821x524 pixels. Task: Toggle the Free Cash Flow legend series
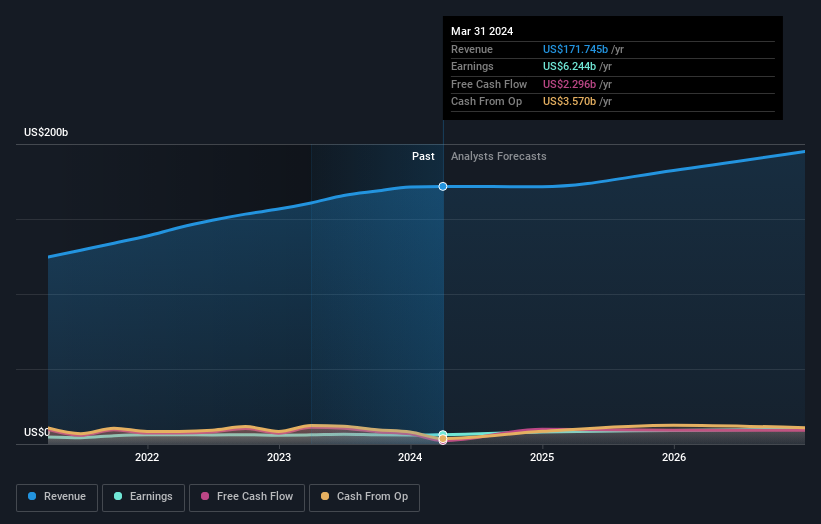[247, 497]
